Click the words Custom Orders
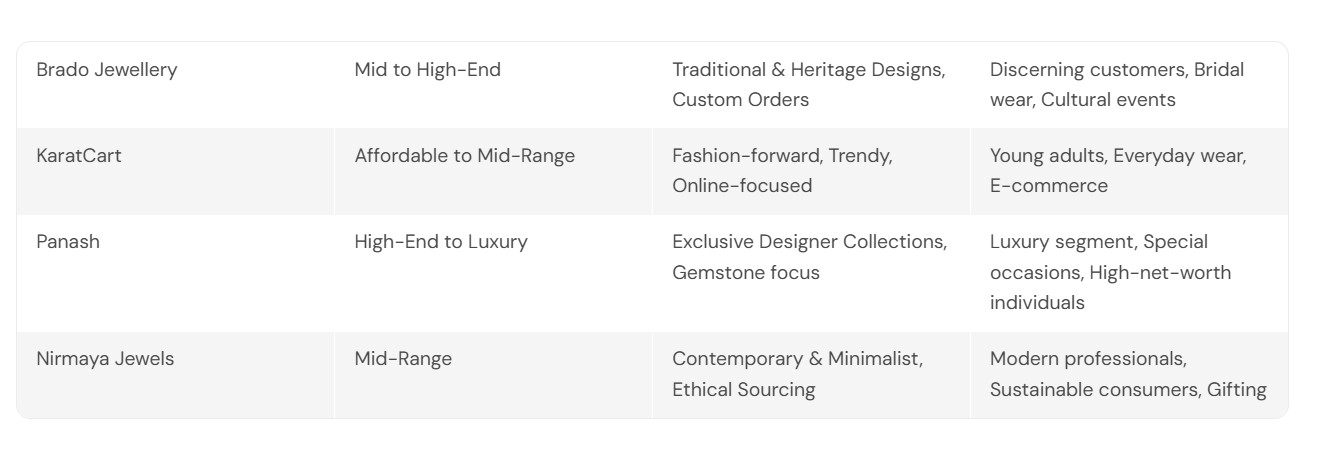 [740, 100]
